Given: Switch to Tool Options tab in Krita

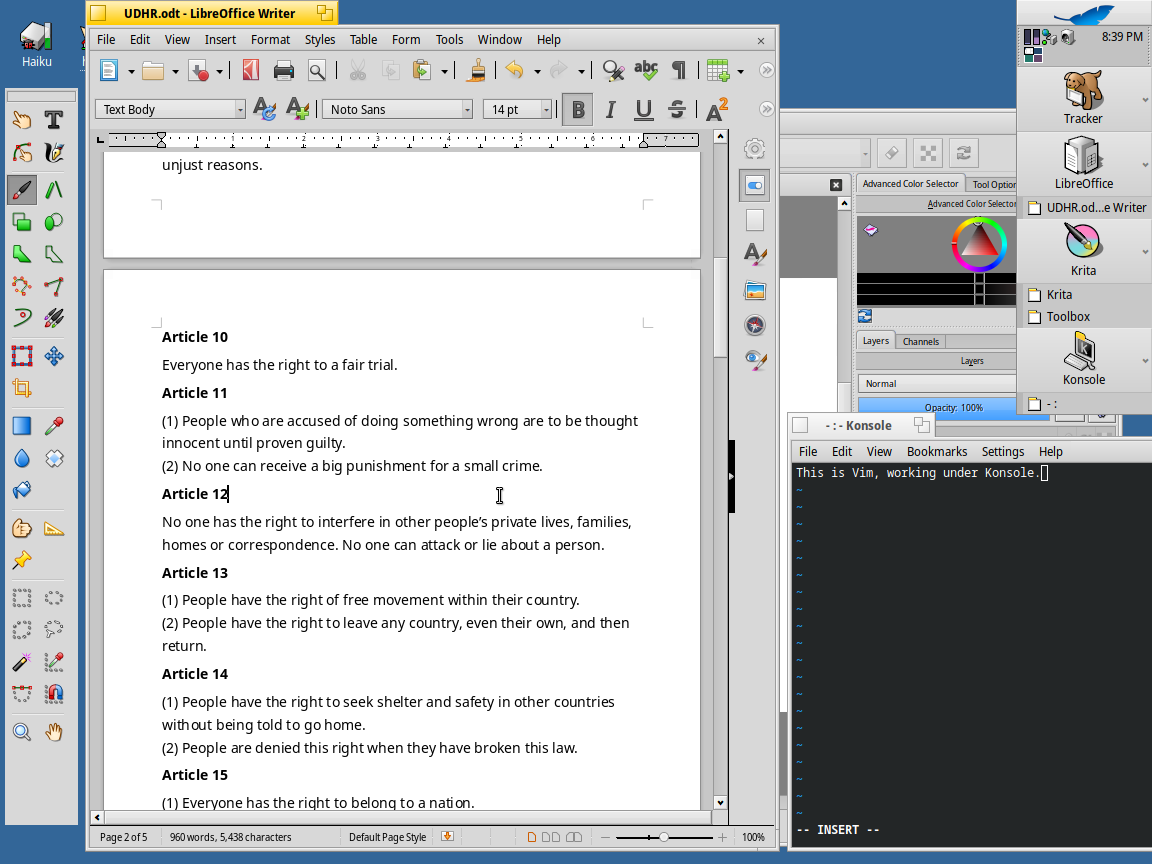Looking at the screenshot, I should pos(993,184).
